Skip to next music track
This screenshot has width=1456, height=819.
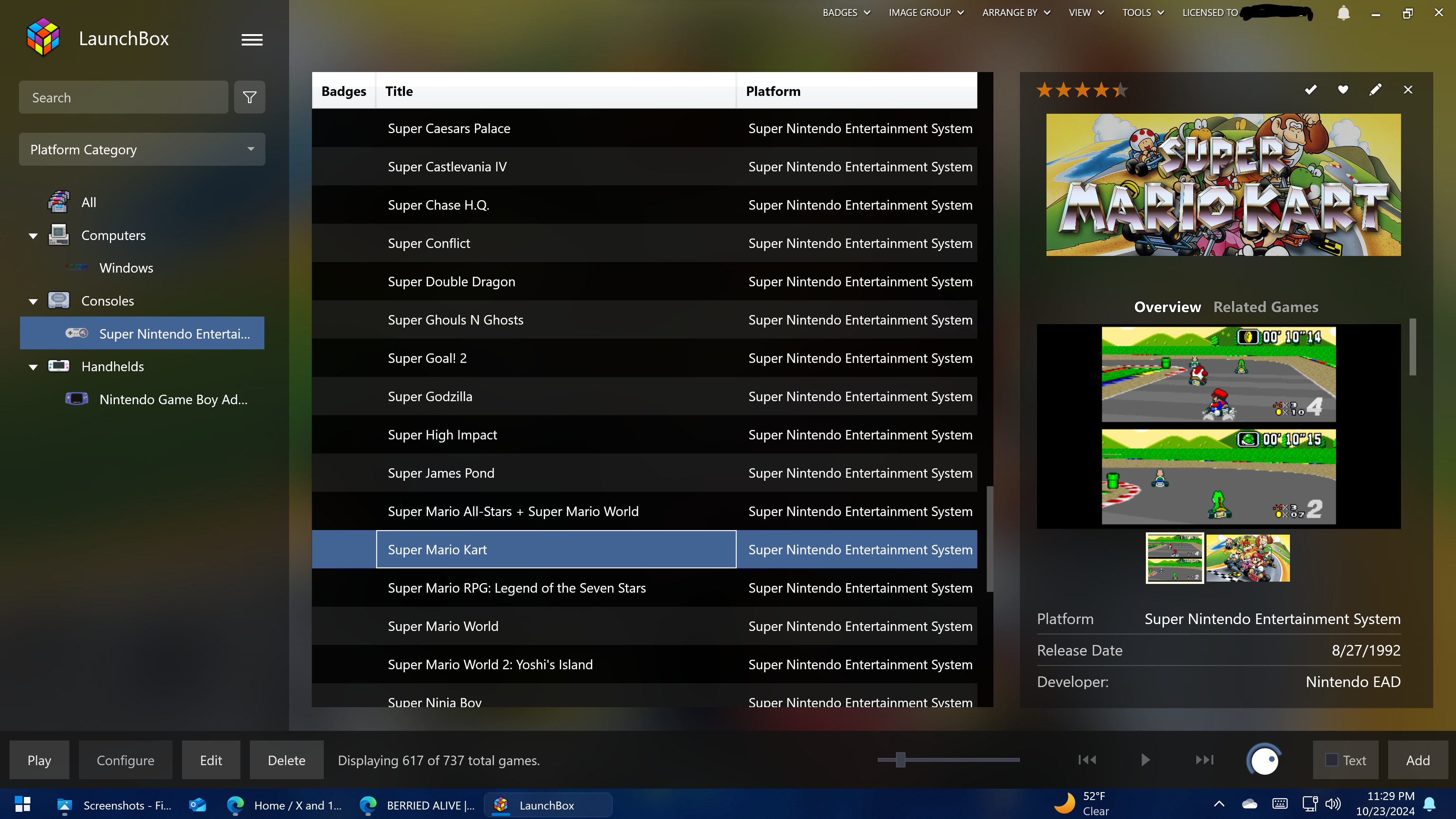[x=1205, y=759]
